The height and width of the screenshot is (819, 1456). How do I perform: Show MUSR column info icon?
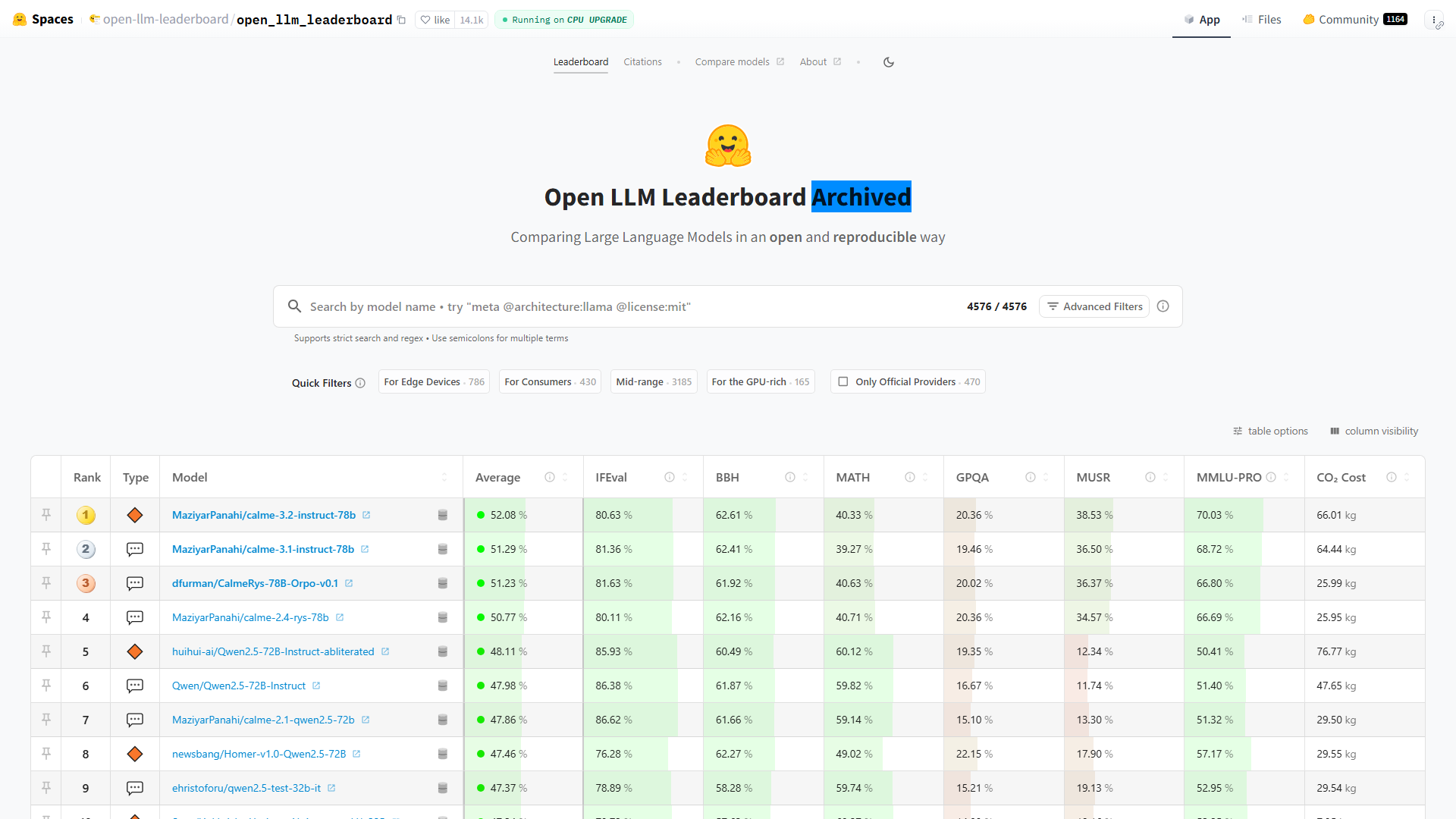[1150, 477]
